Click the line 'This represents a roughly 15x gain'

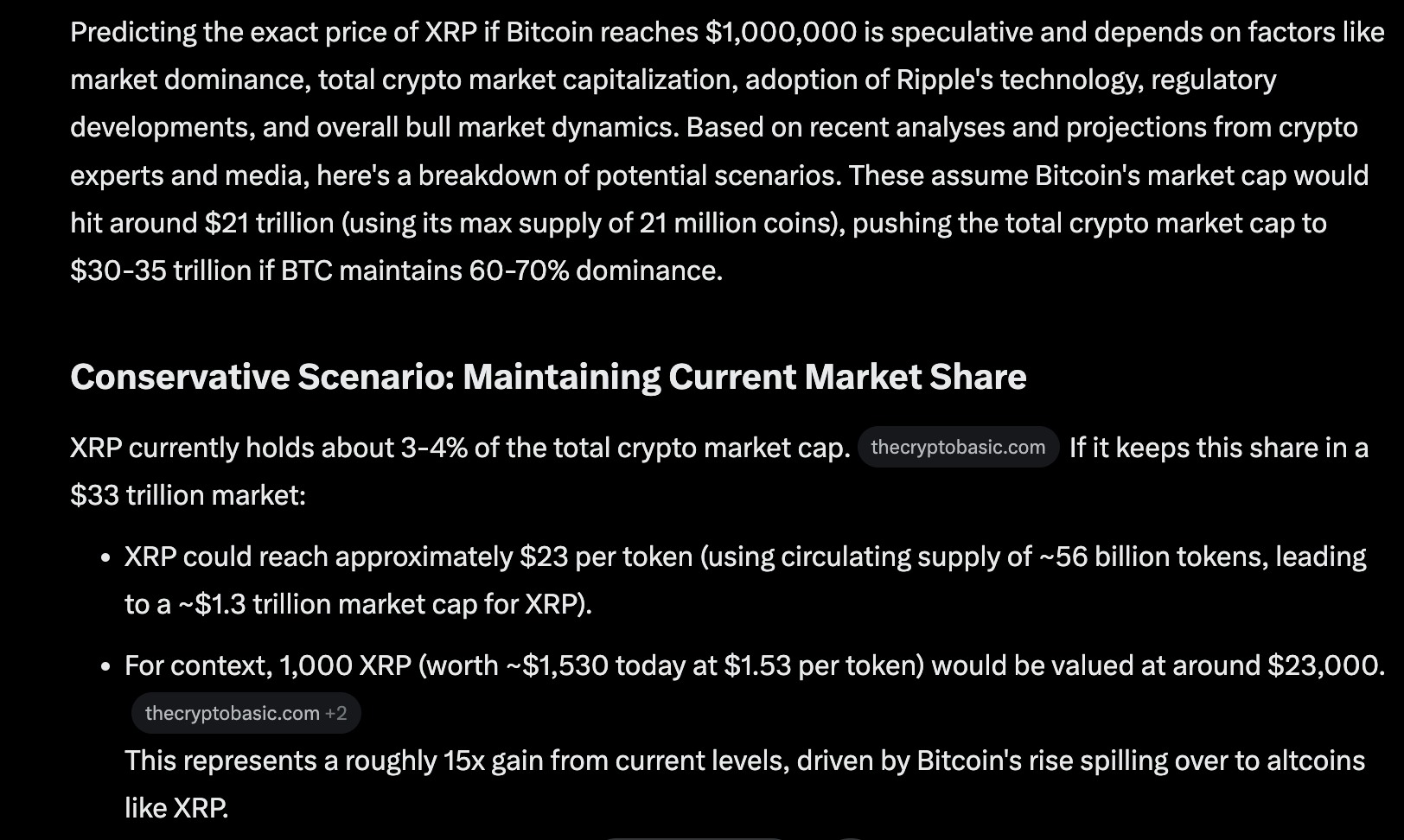(743, 760)
